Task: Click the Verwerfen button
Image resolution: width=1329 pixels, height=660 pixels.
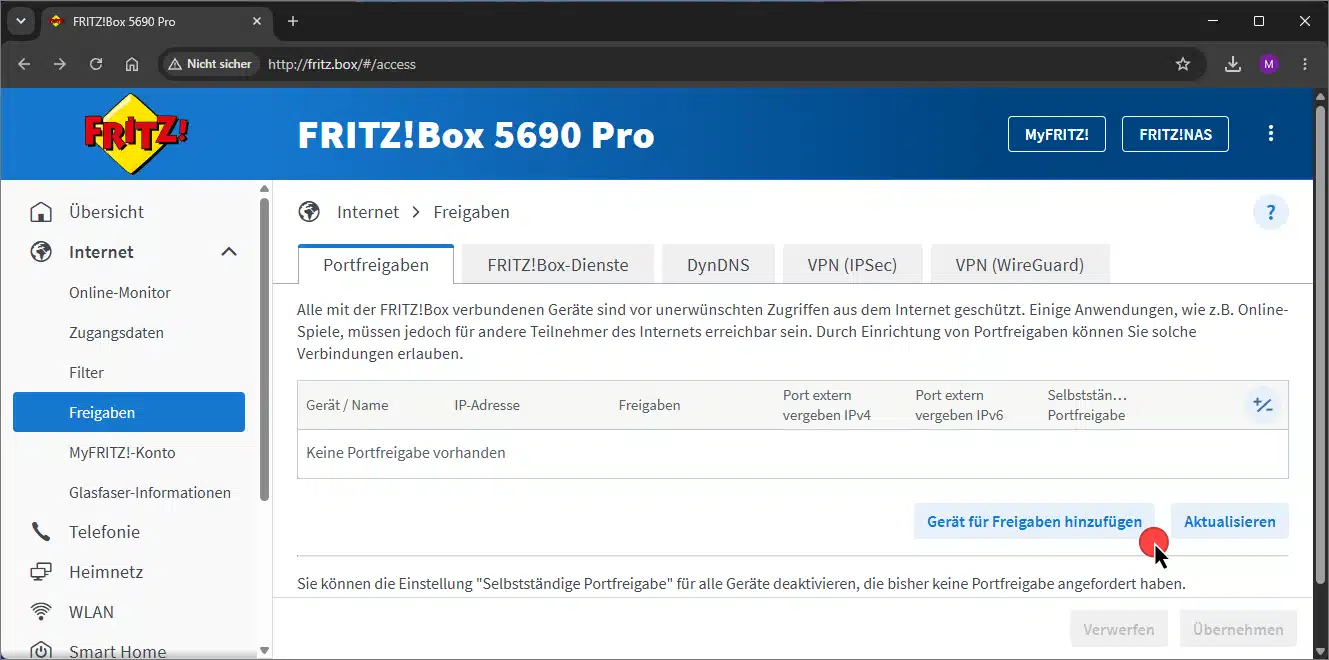Action: point(1119,630)
